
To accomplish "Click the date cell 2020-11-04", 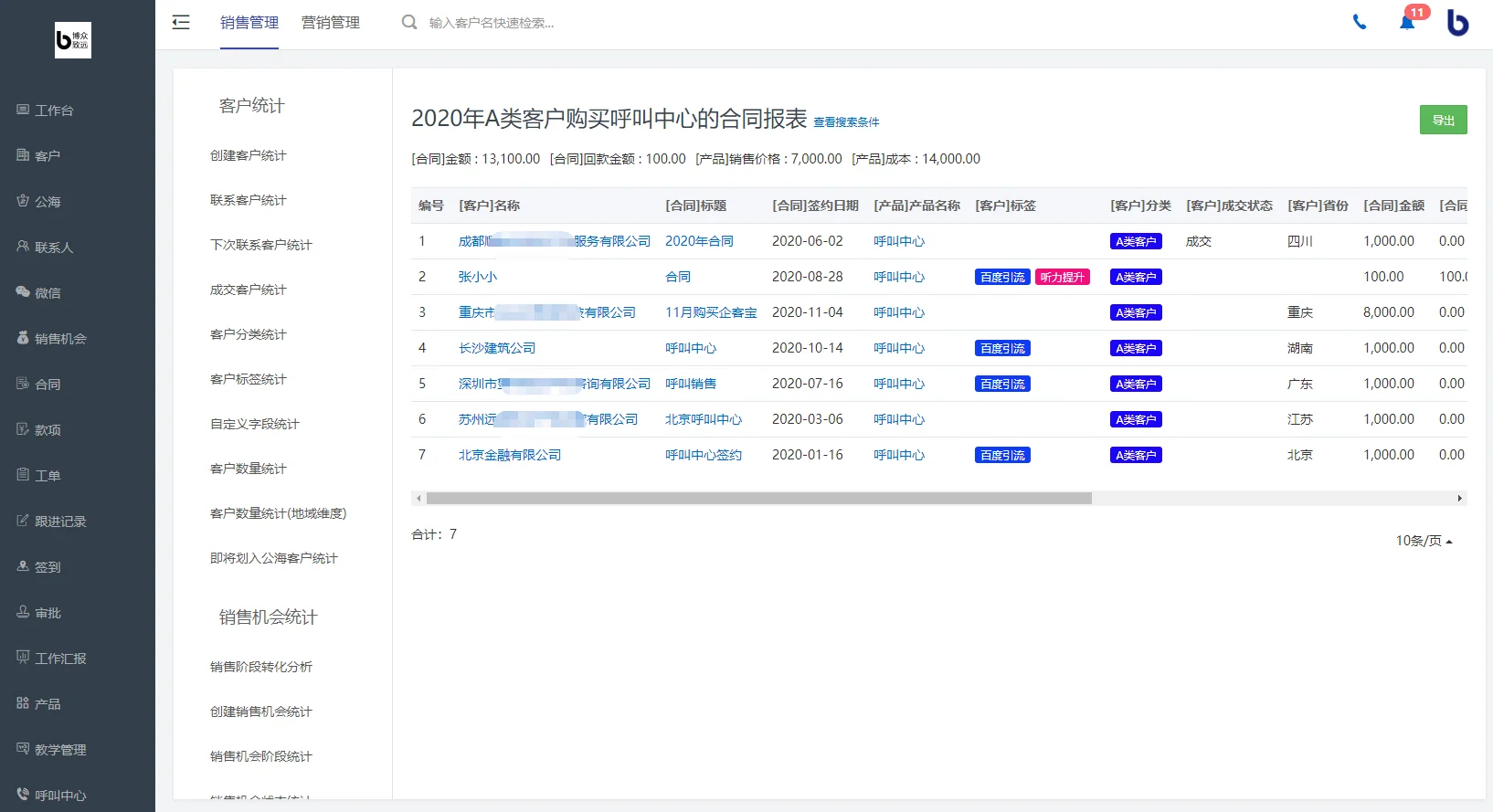I will click(x=808, y=312).
